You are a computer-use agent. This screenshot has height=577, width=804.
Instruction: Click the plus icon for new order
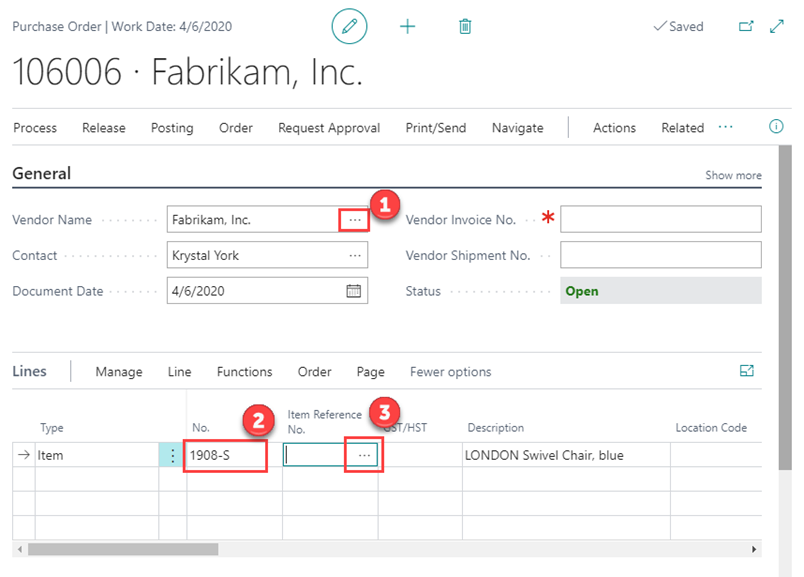(408, 26)
